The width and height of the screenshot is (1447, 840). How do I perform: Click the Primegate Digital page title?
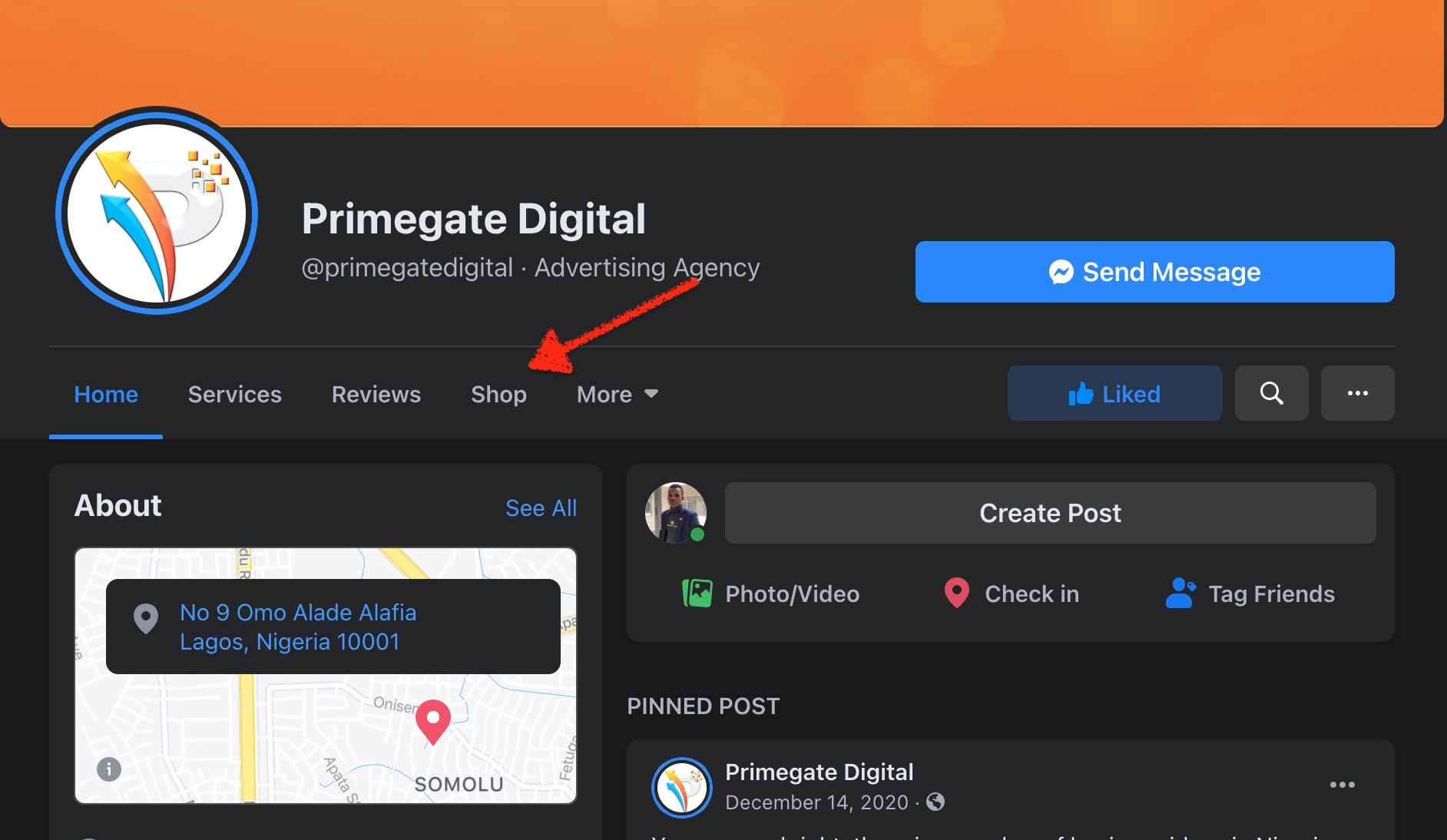473,219
